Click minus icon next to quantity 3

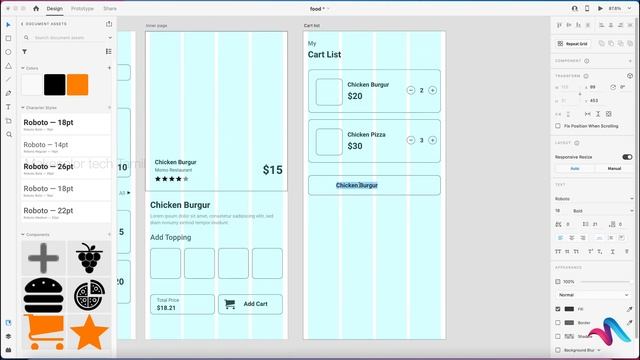pyautogui.click(x=411, y=140)
